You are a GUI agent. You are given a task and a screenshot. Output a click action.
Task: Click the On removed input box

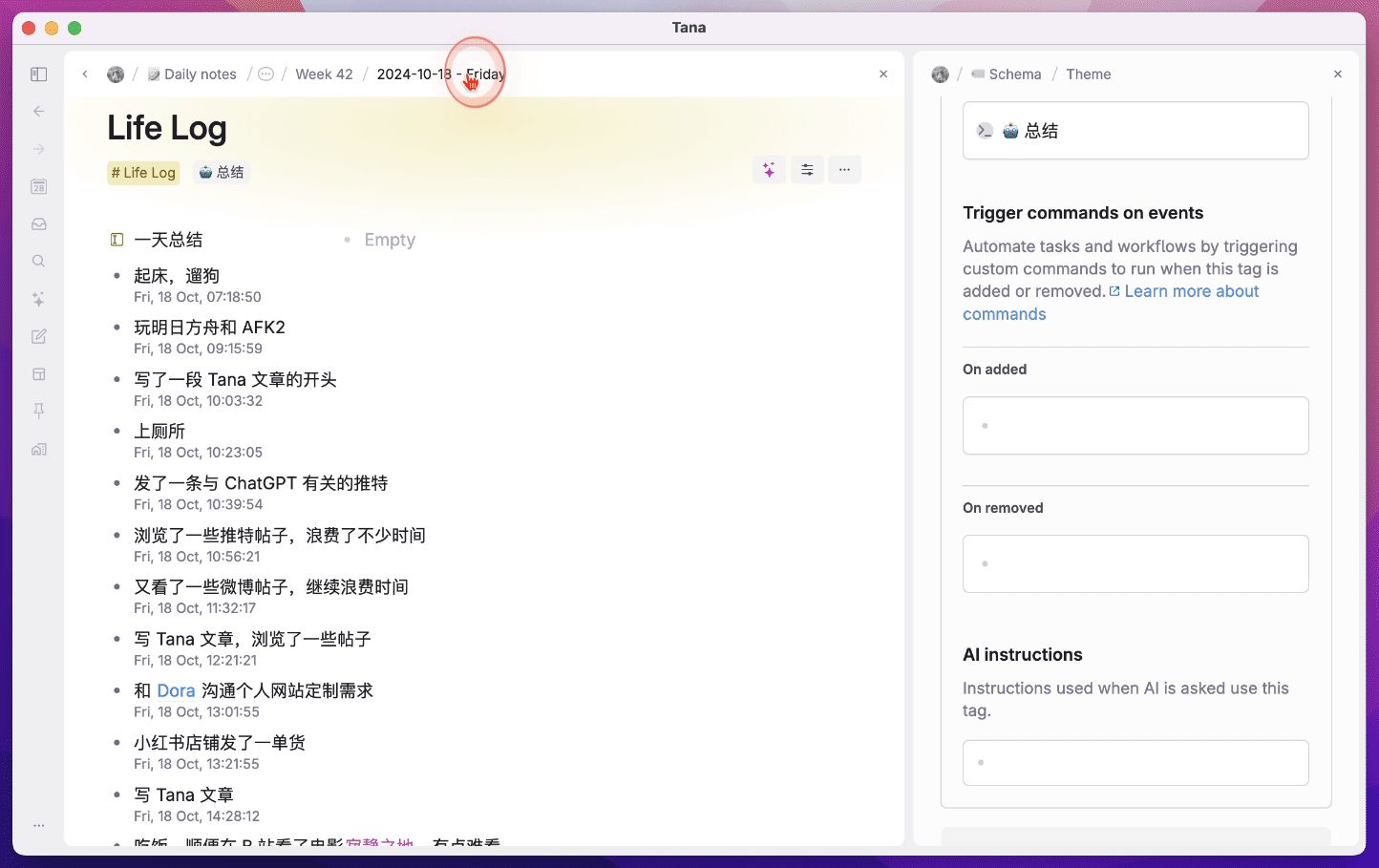pyautogui.click(x=1135, y=564)
